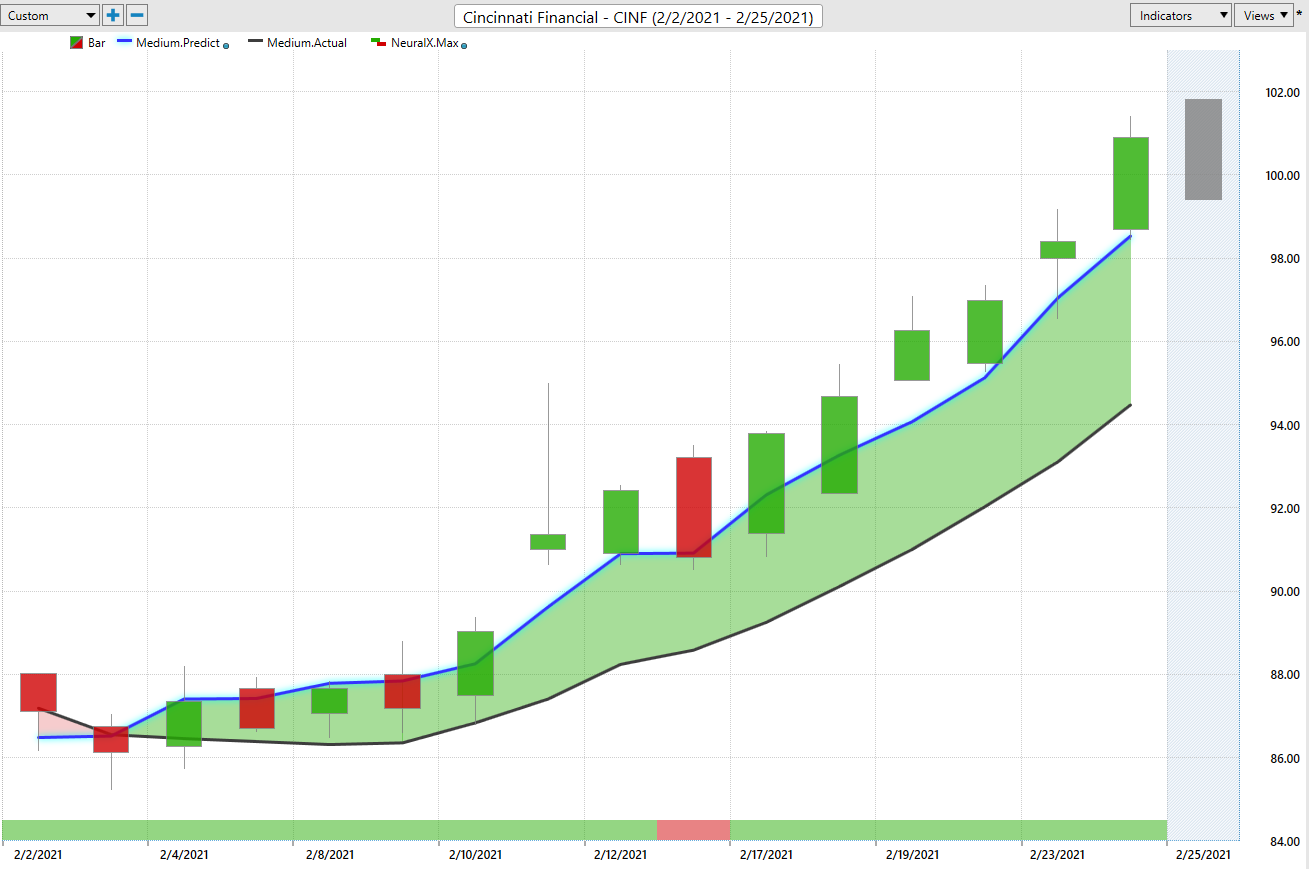Click the 96.00 price axis label

(x=1283, y=342)
